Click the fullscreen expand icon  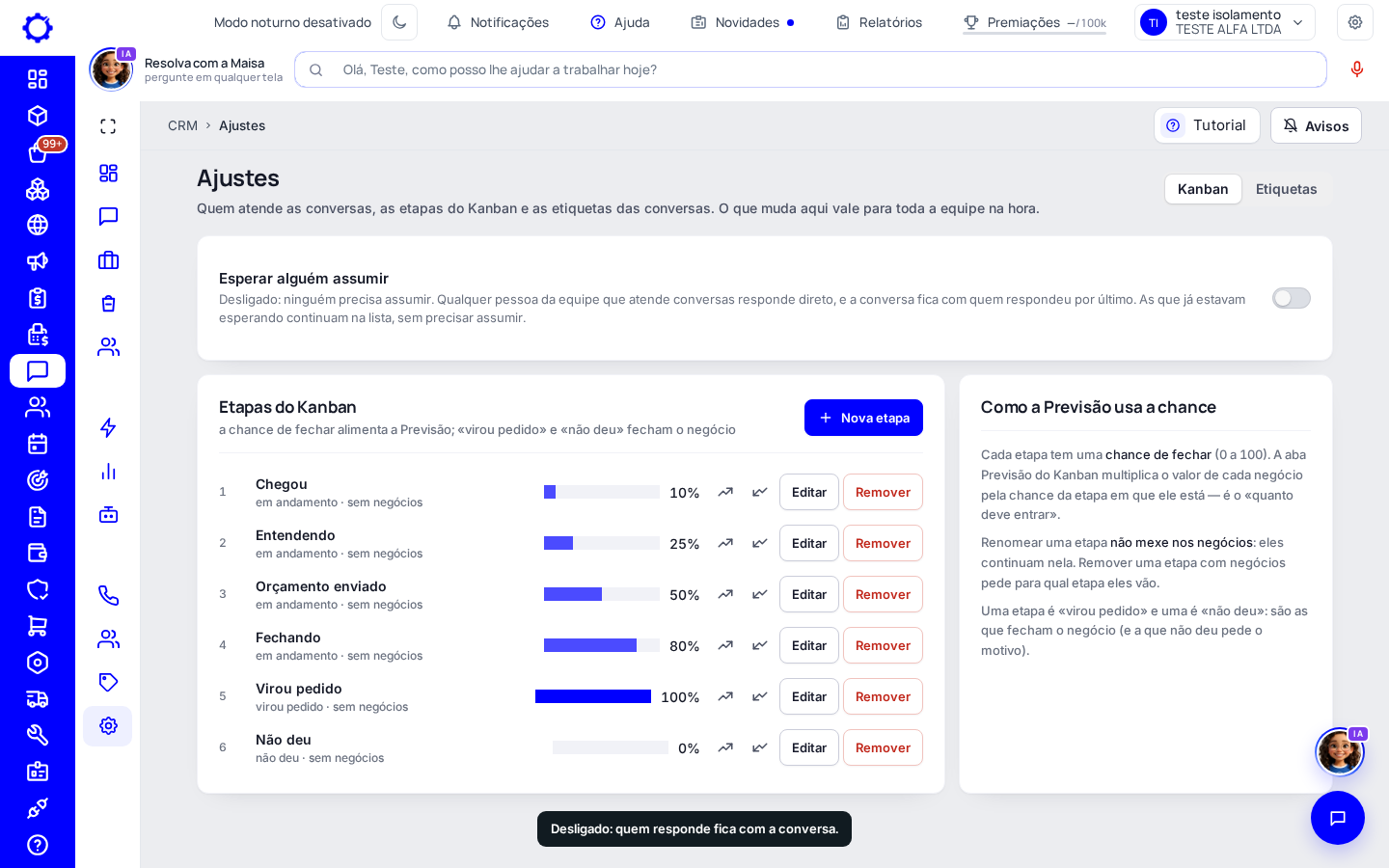(x=108, y=126)
